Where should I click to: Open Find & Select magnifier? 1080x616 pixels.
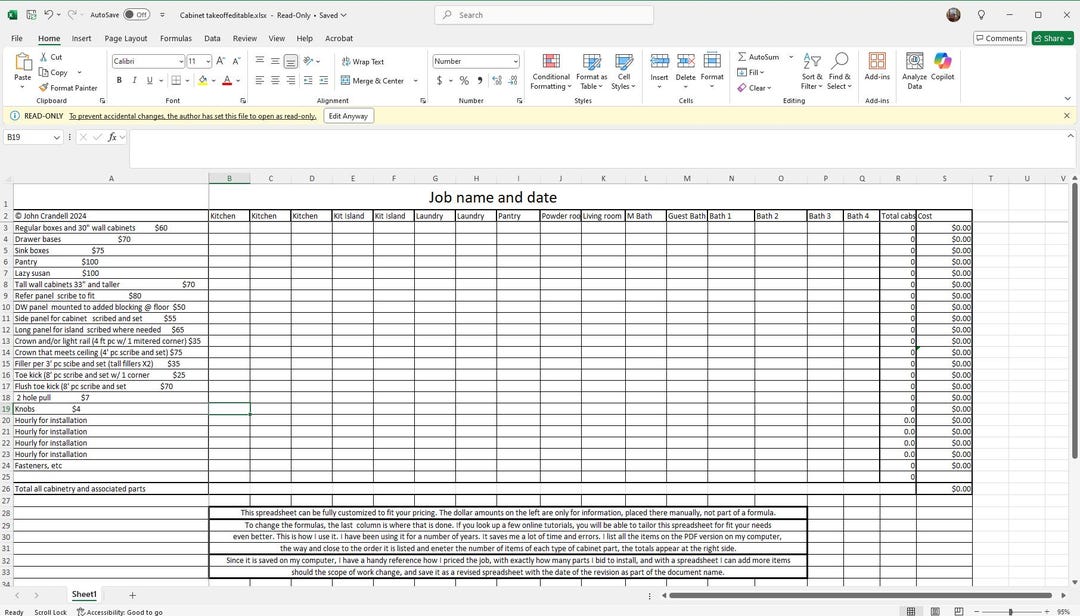click(840, 72)
